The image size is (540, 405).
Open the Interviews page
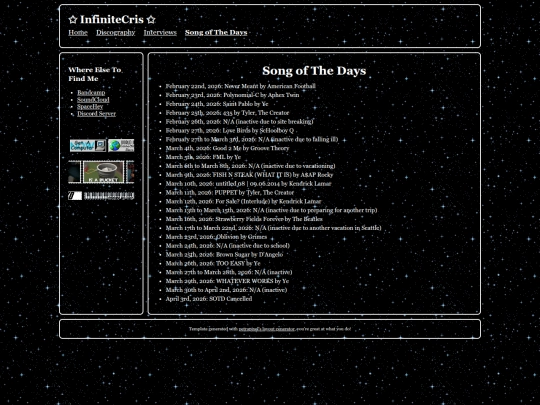coord(160,32)
